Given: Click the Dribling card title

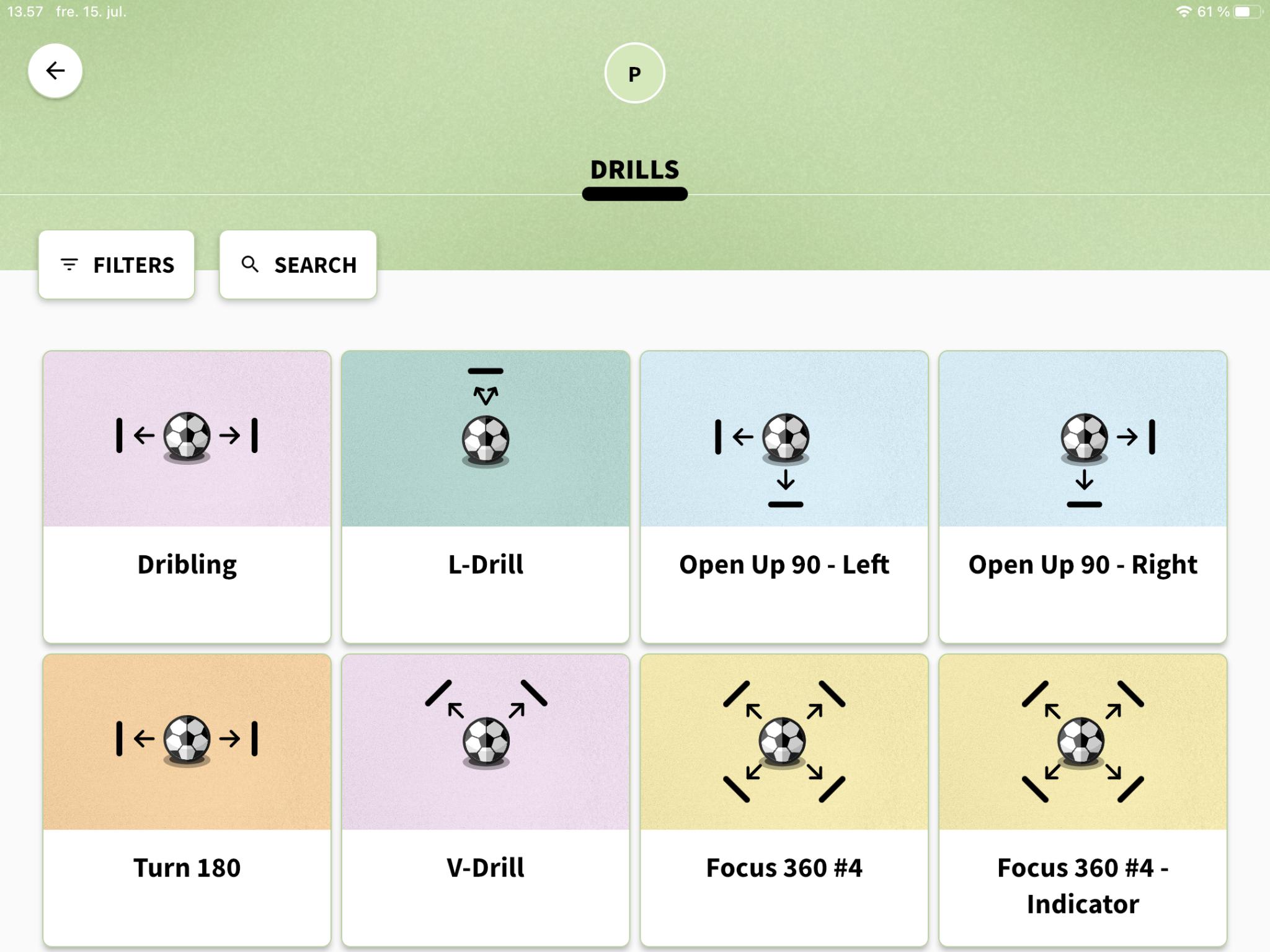Looking at the screenshot, I should (187, 565).
